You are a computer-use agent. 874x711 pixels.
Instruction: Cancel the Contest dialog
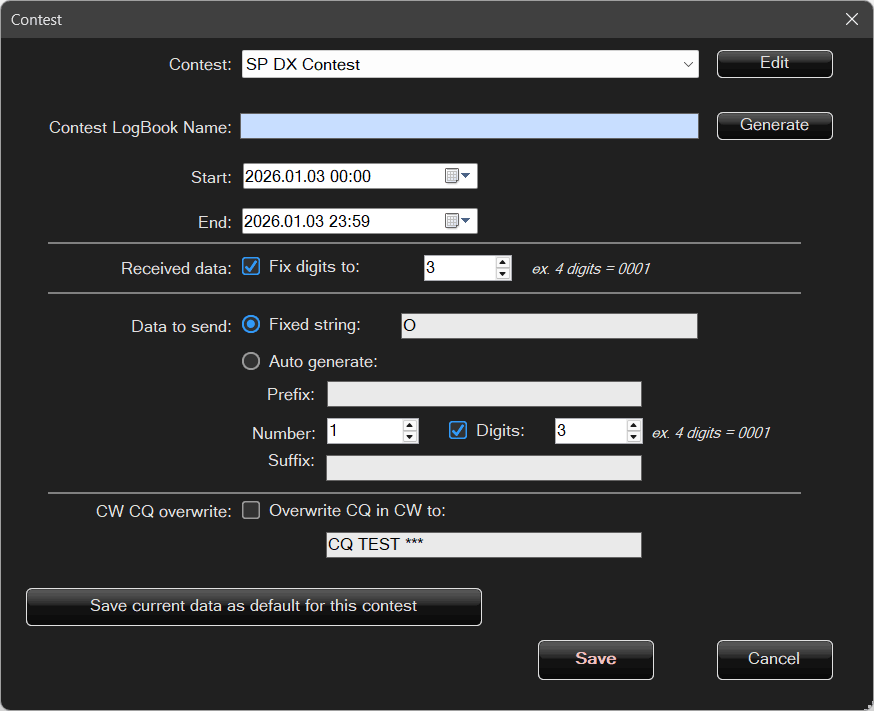pos(774,659)
